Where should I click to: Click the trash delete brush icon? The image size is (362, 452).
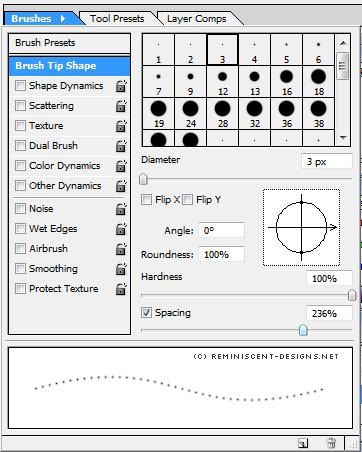(x=331, y=443)
